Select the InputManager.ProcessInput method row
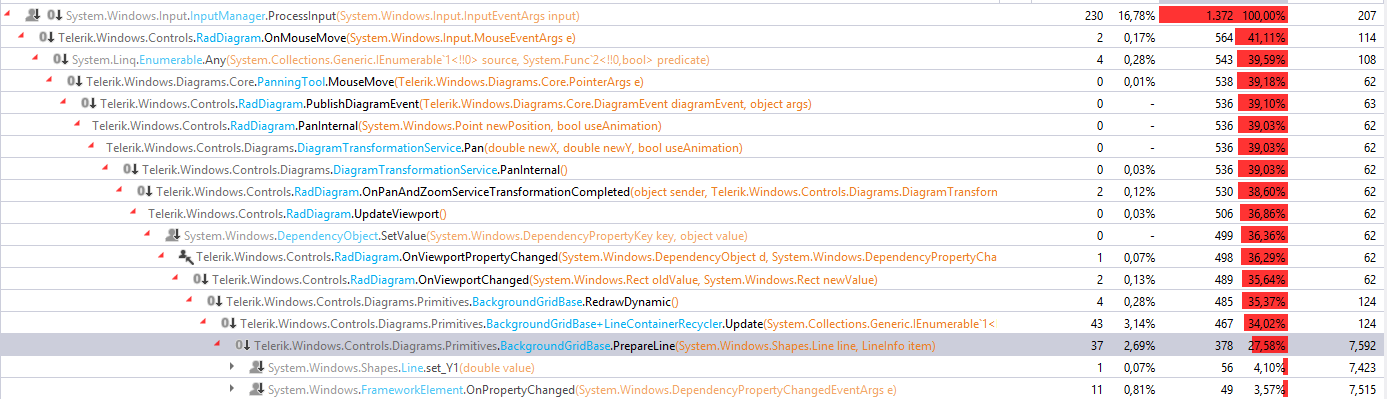1387x399 pixels. [x=693, y=15]
